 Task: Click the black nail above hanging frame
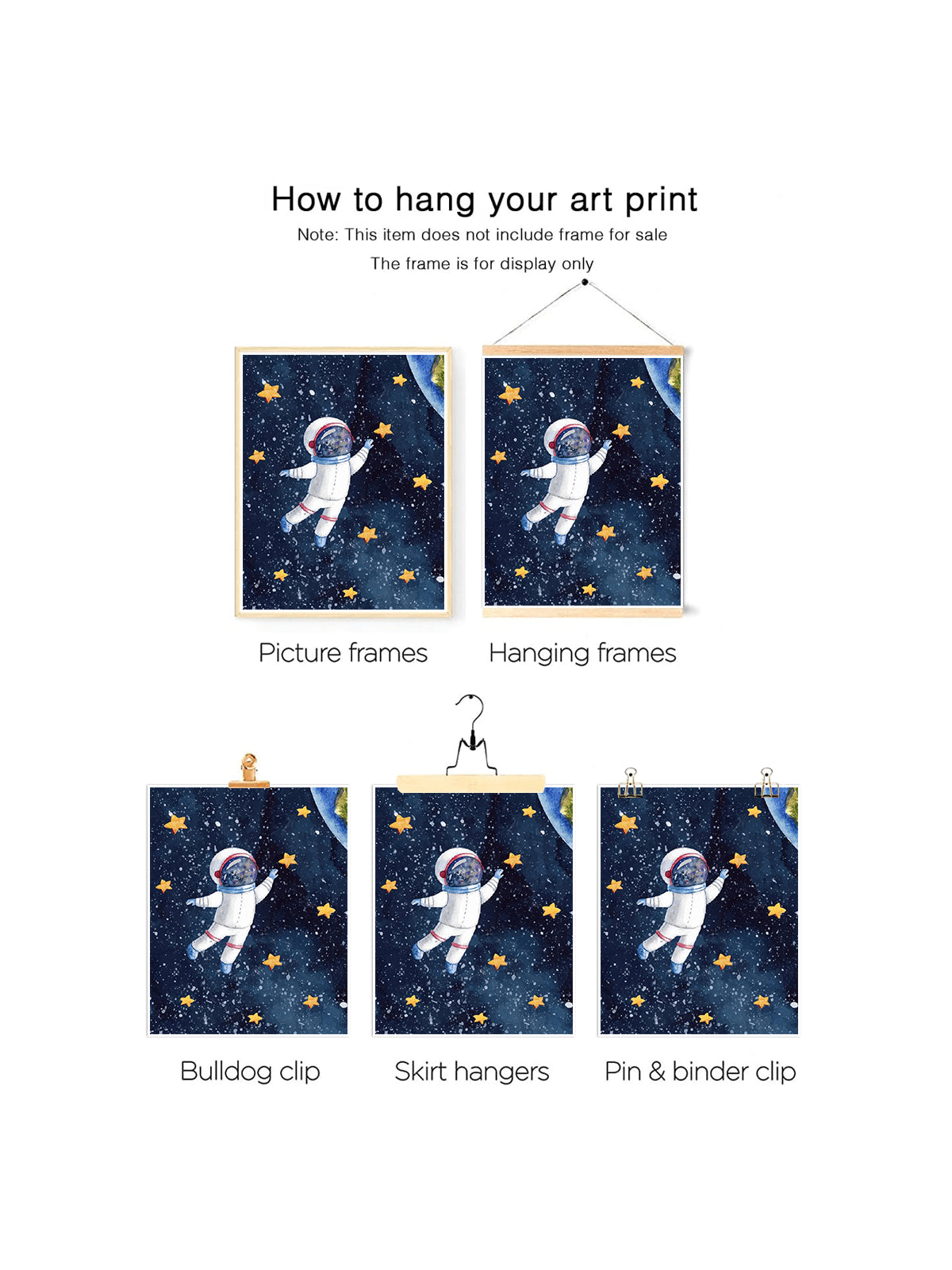point(585,282)
